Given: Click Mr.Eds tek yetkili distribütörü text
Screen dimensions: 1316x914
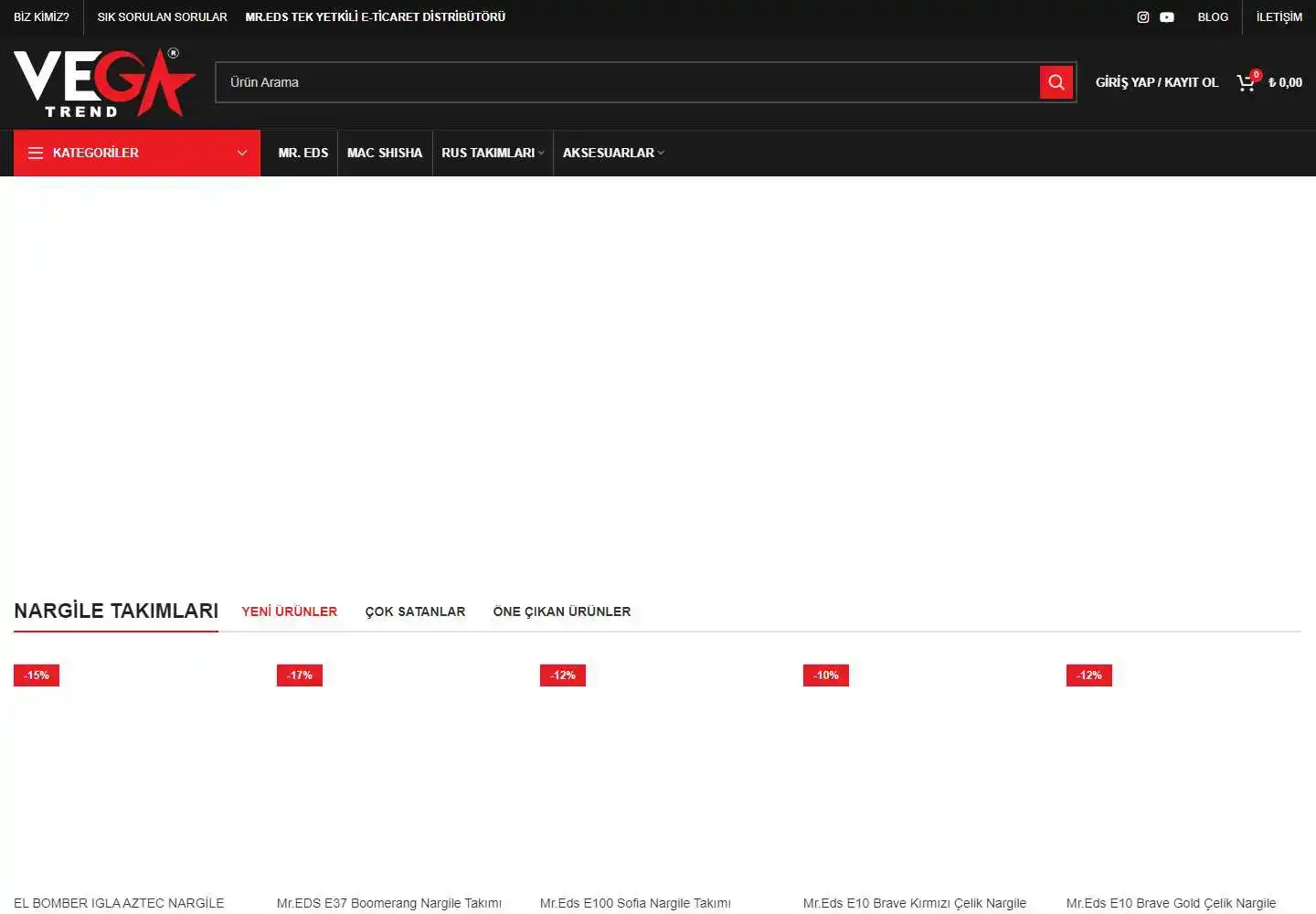Looking at the screenshot, I should [376, 17].
